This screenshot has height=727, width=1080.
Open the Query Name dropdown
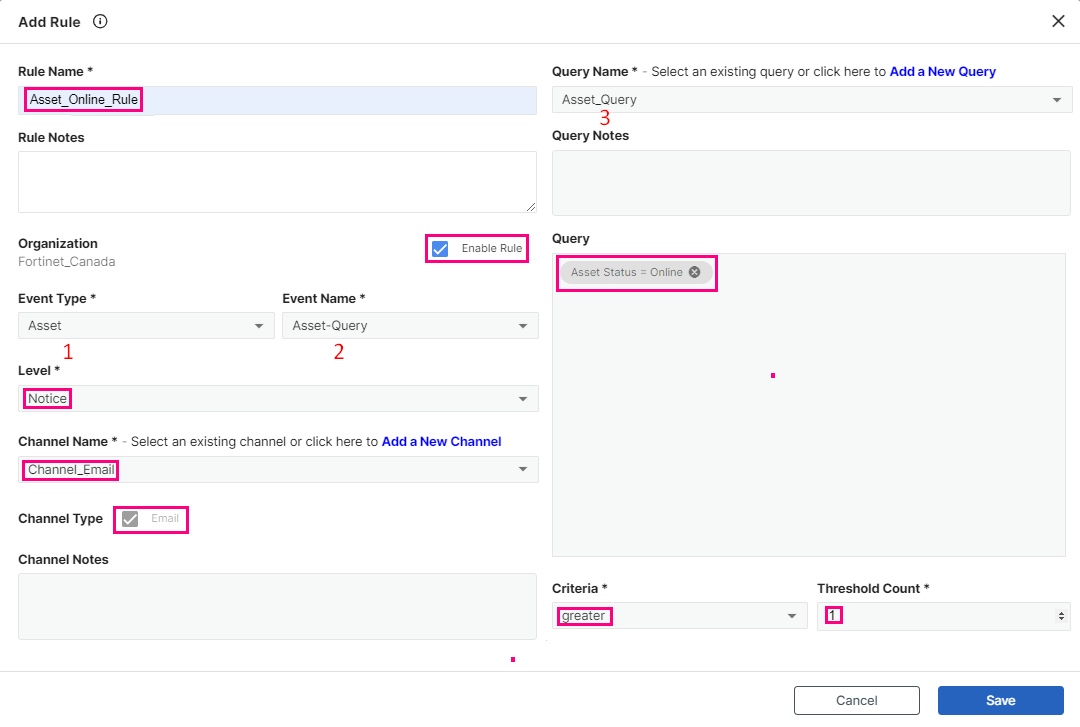(x=812, y=100)
